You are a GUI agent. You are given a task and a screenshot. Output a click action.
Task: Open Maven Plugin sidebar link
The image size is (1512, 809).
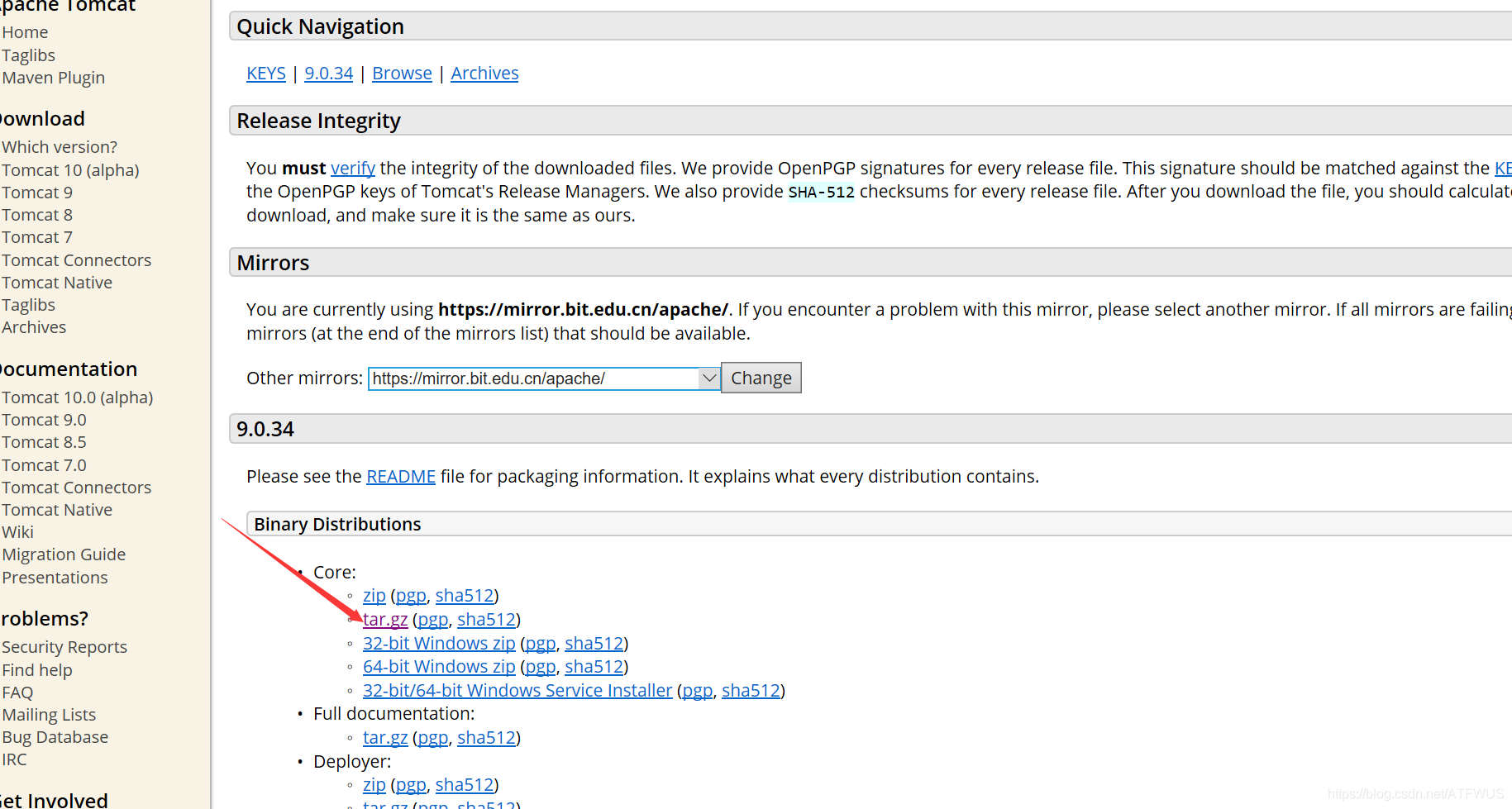[53, 78]
